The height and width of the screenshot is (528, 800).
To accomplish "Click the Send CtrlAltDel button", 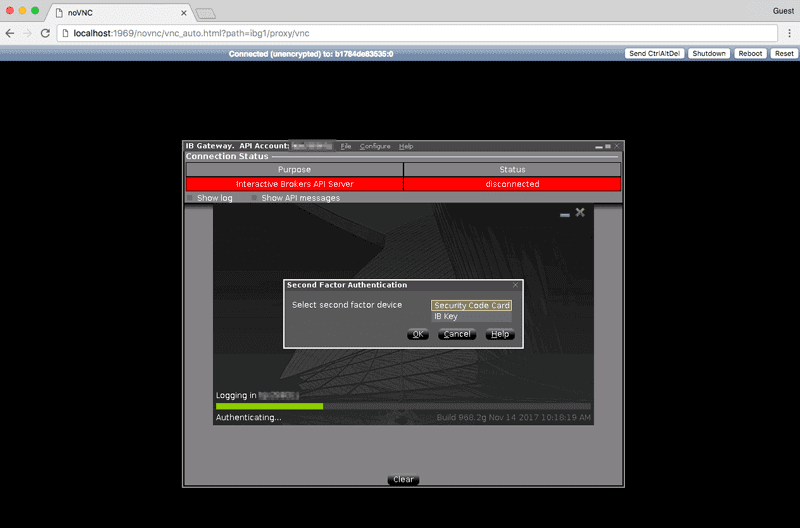I will click(654, 54).
